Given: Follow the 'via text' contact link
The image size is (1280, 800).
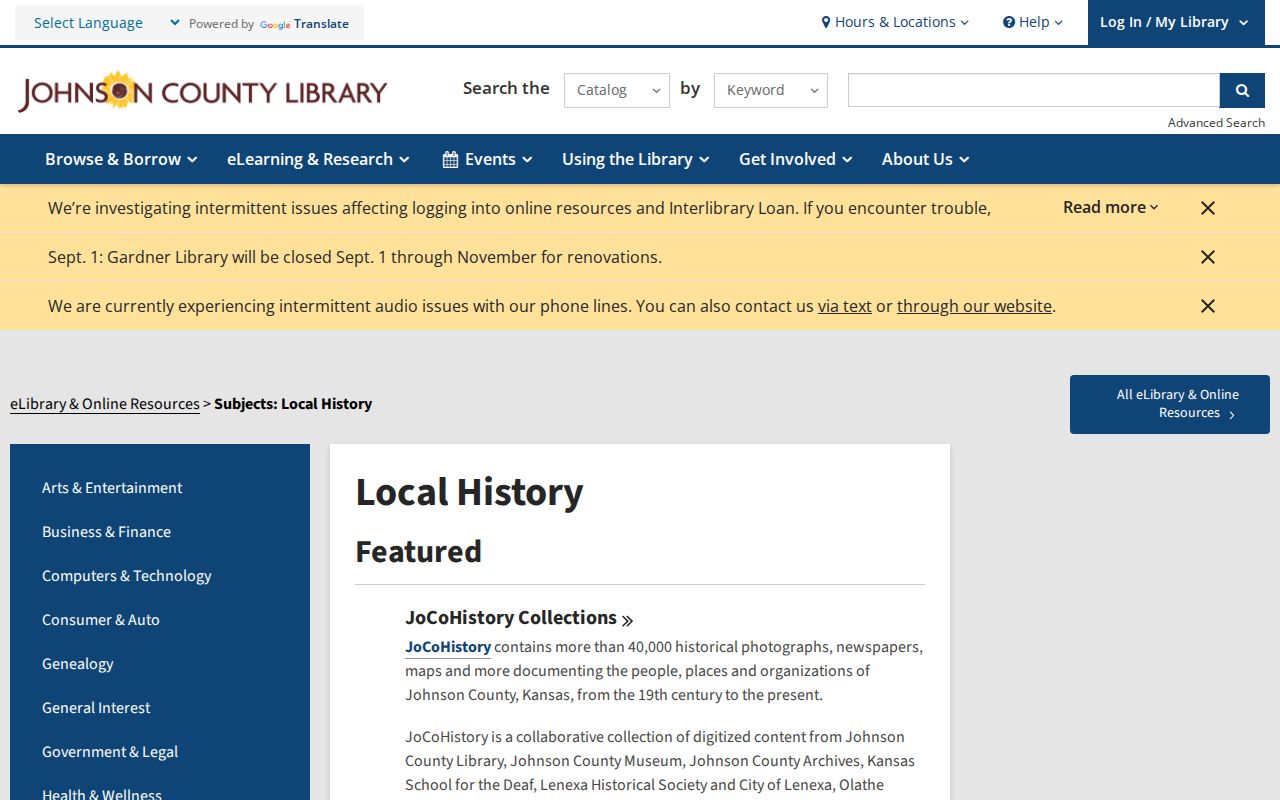Looking at the screenshot, I should tap(845, 306).
